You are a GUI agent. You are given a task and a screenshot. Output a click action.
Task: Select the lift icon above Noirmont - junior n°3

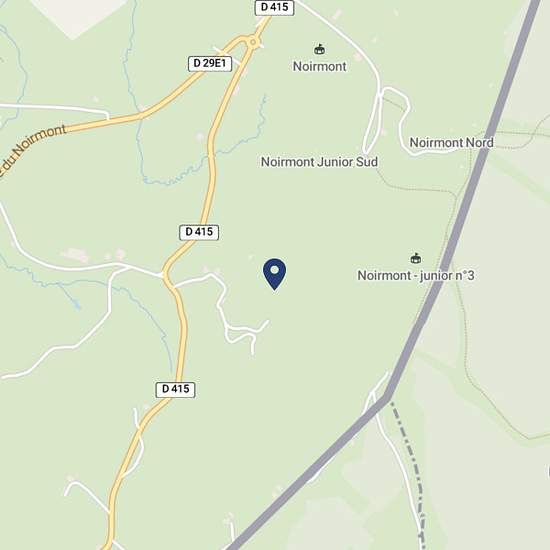point(416,258)
